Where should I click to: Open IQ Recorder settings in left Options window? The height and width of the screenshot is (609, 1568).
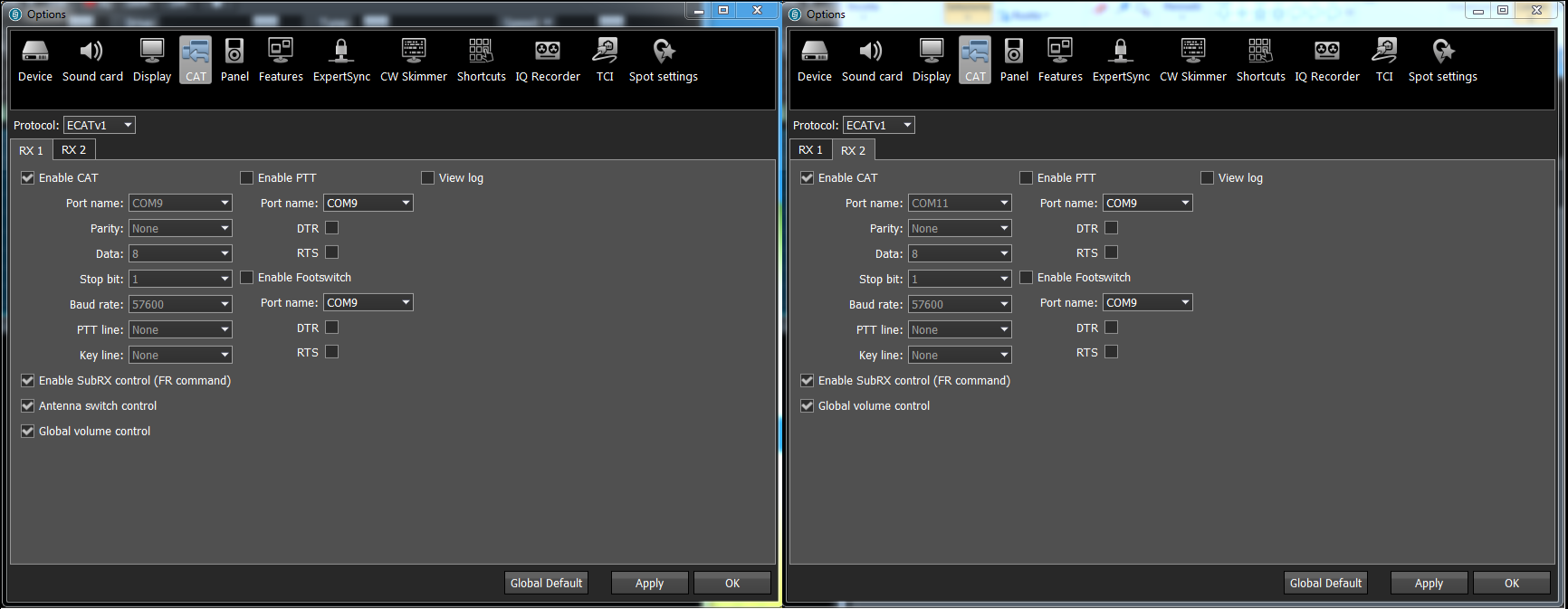[x=548, y=61]
